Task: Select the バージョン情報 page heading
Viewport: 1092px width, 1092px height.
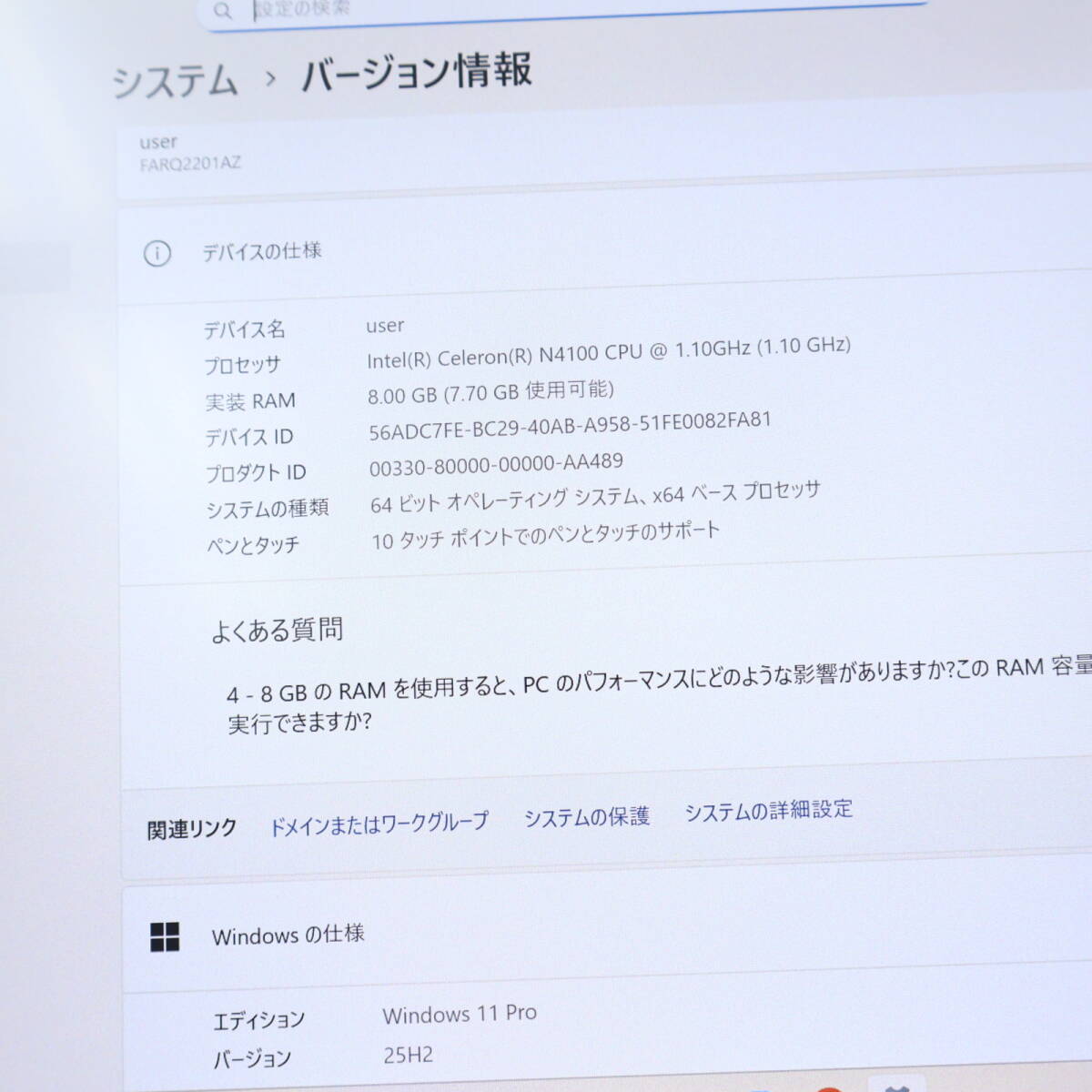Action: 417,72
